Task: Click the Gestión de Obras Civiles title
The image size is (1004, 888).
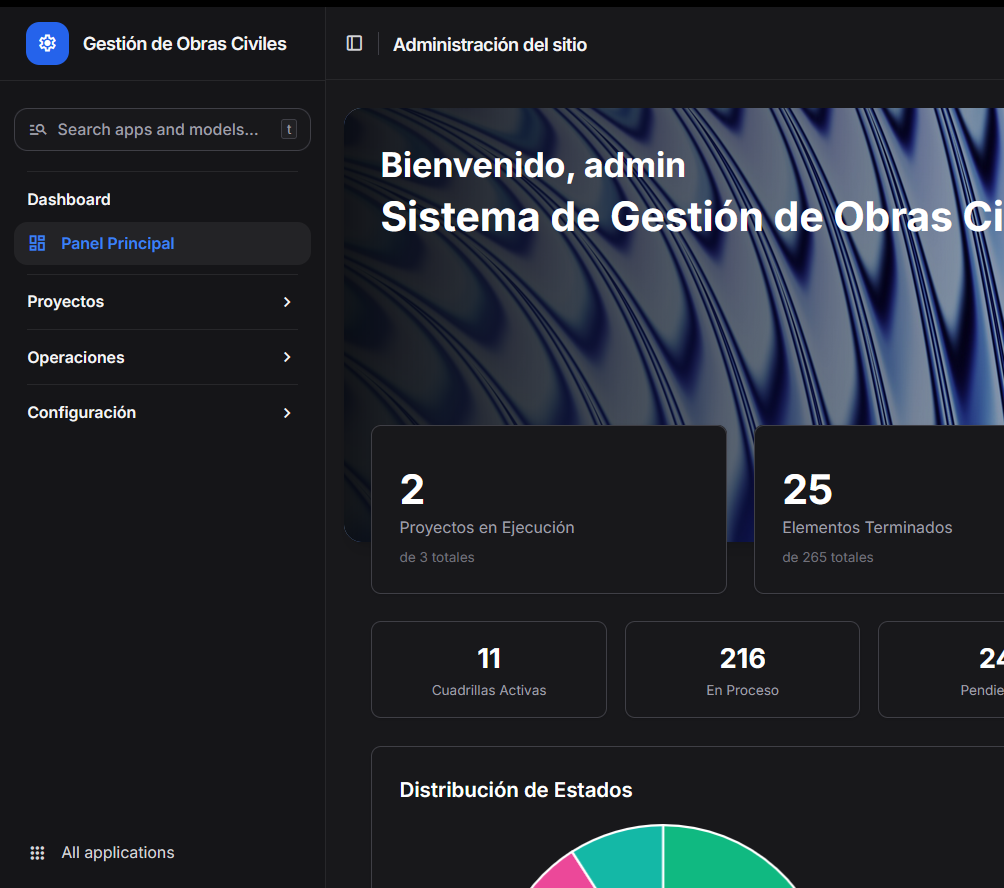Action: pos(185,44)
